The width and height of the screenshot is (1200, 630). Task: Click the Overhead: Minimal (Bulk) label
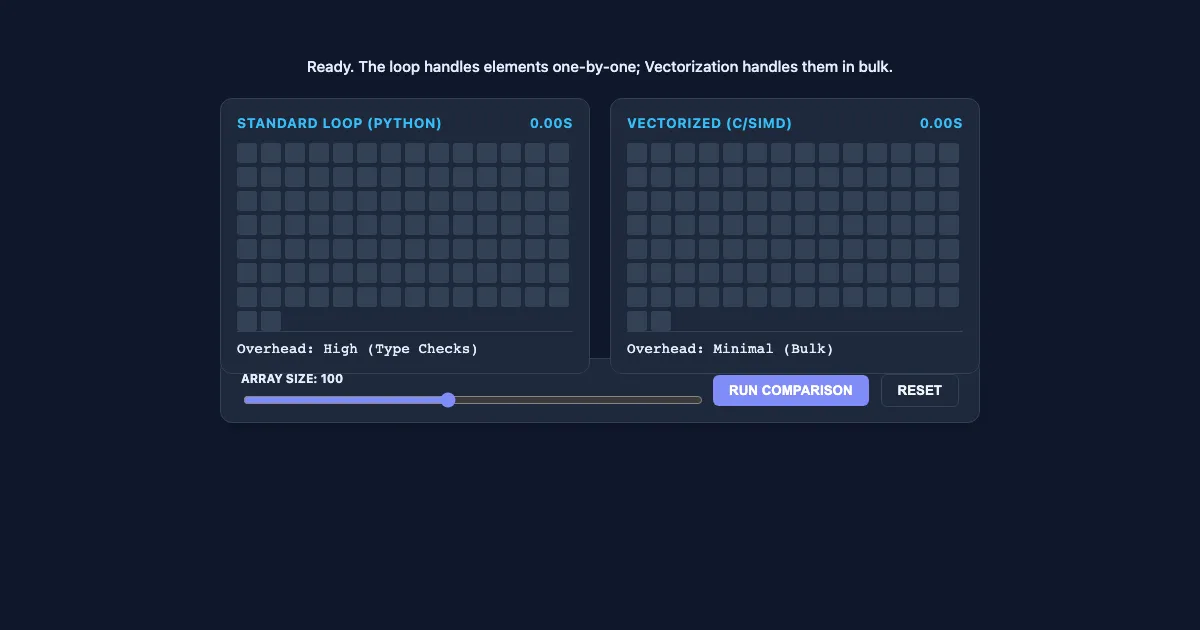[x=730, y=349]
